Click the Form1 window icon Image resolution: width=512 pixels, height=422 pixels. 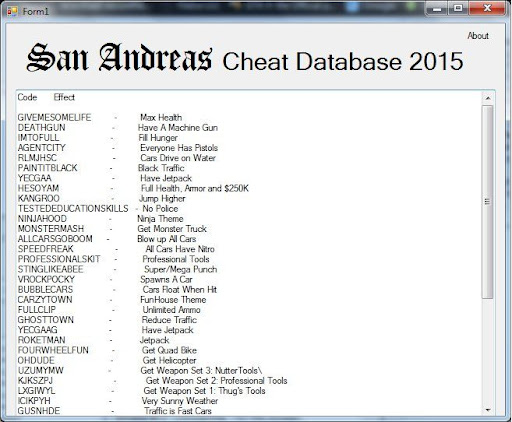coord(12,11)
